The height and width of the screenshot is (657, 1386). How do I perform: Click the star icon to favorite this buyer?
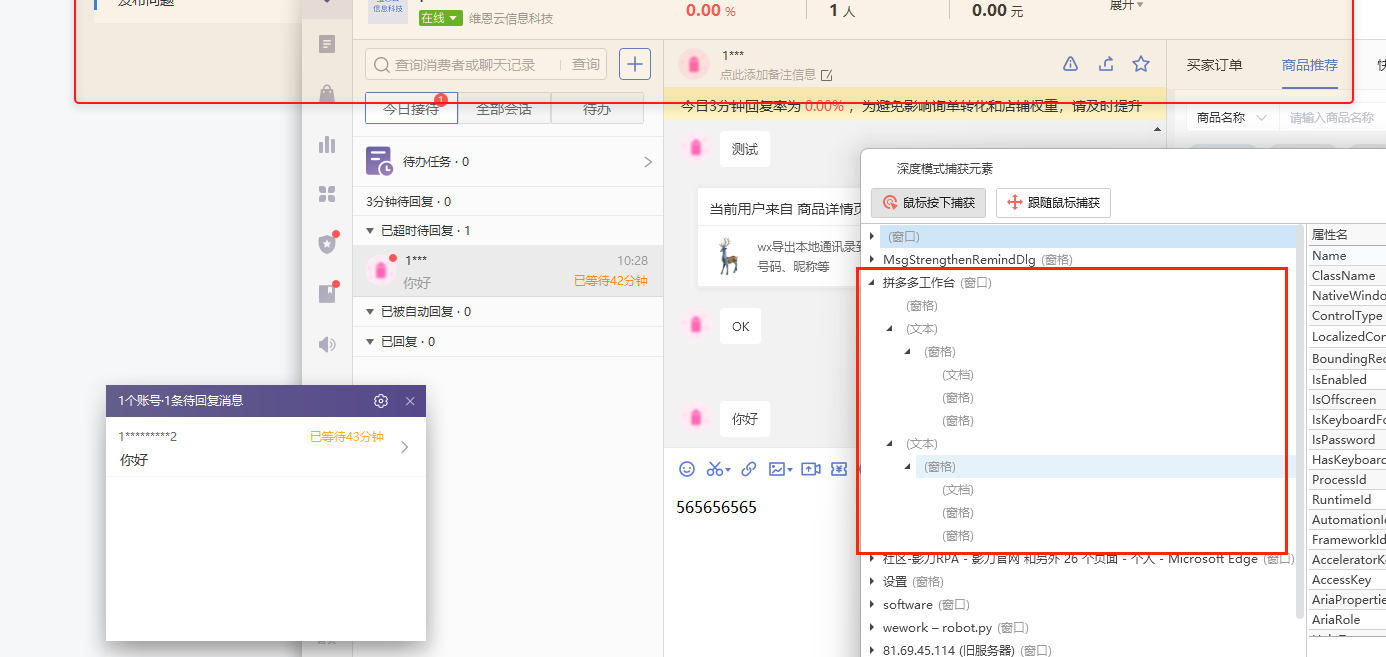[1141, 65]
